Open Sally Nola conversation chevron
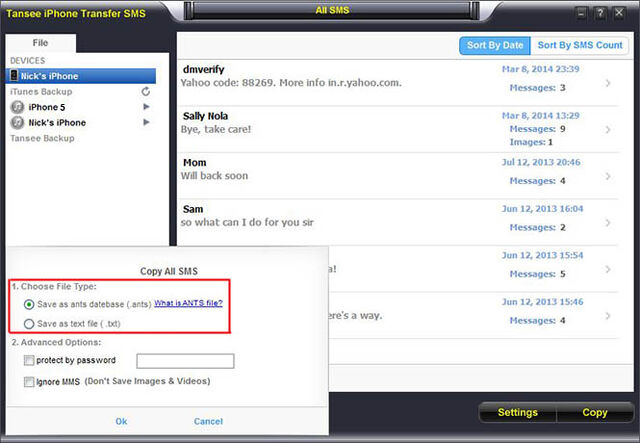 click(x=608, y=129)
